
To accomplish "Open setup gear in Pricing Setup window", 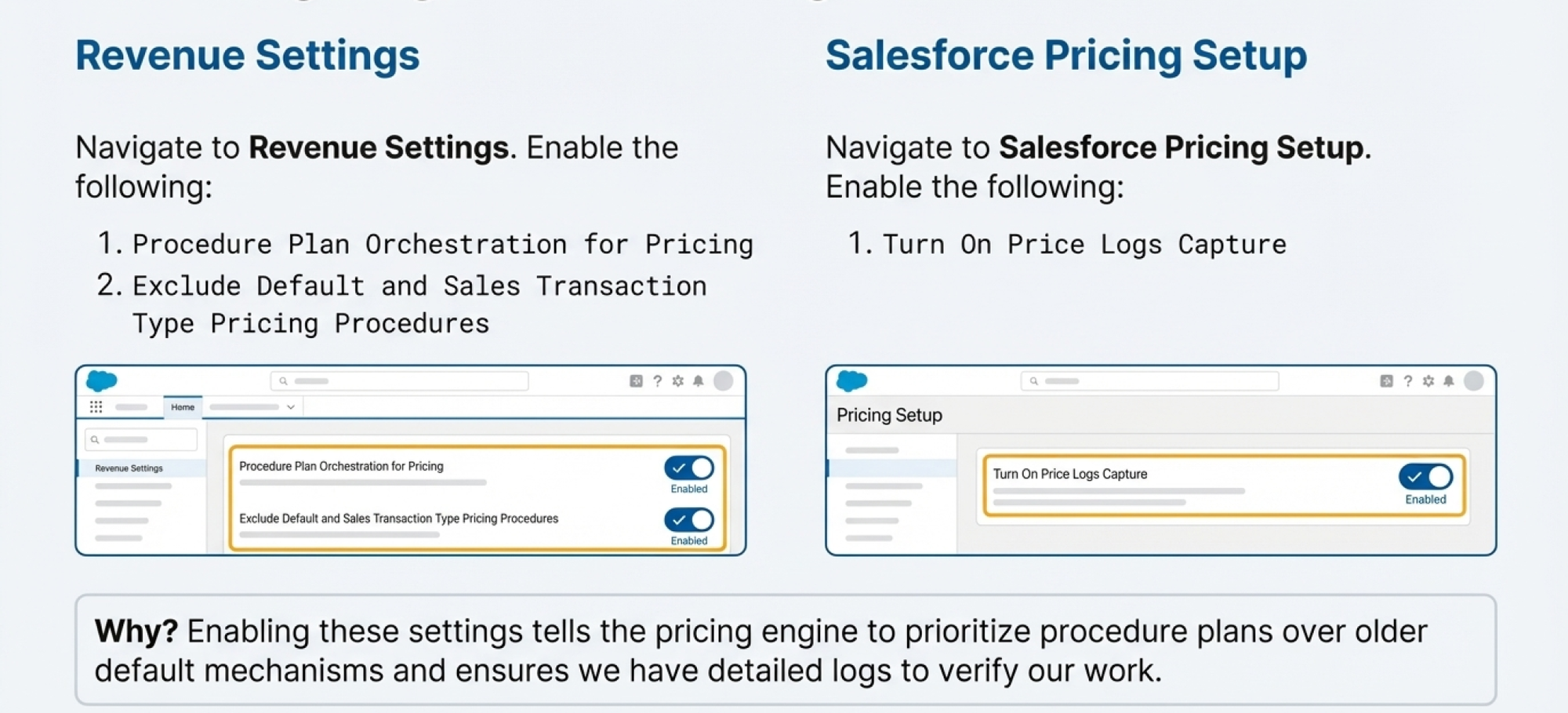I will pos(1428,381).
